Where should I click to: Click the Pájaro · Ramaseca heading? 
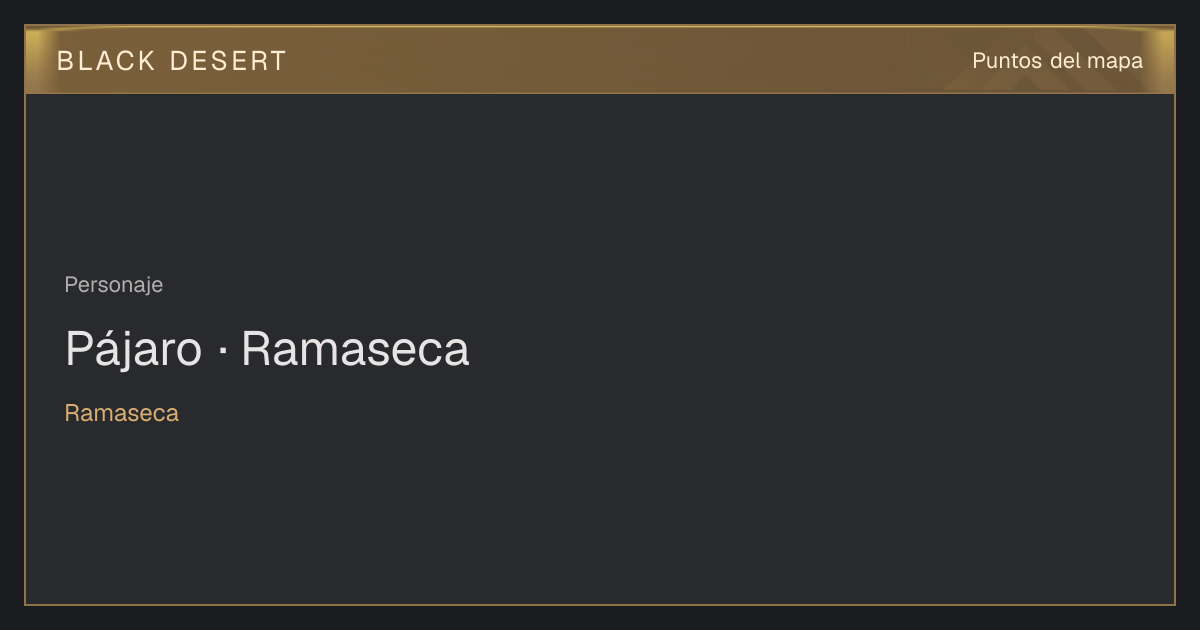267,349
